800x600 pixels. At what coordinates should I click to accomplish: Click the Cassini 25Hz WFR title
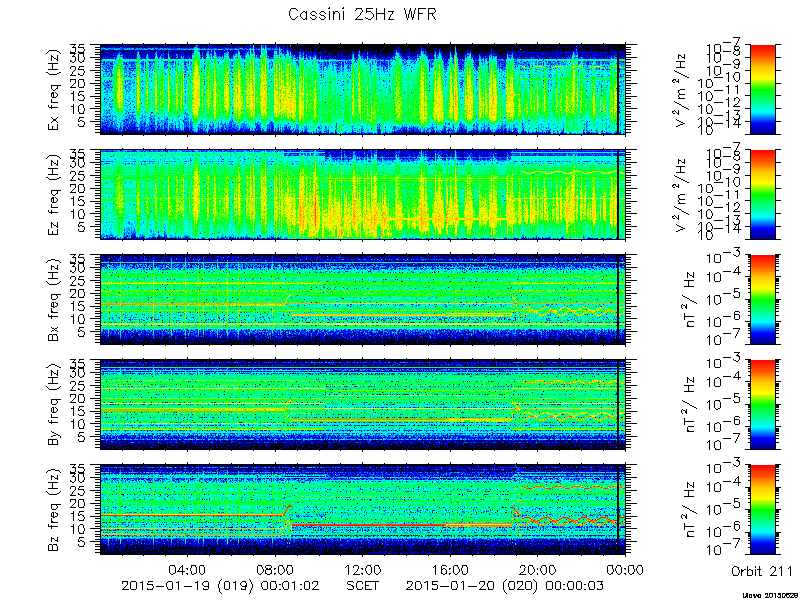pyautogui.click(x=362, y=14)
